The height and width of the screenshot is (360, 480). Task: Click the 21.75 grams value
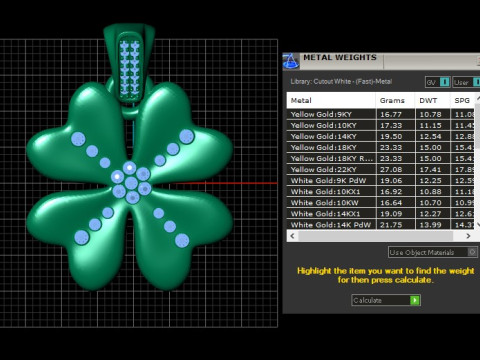391,225
